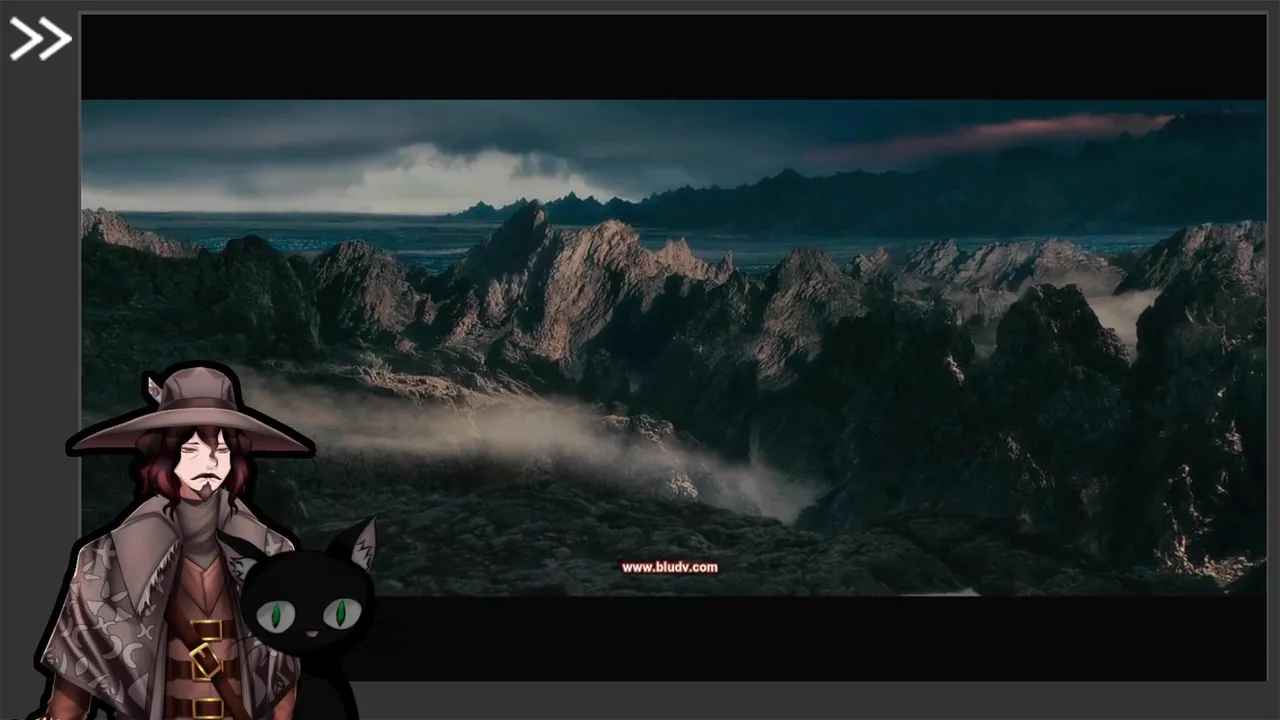Click the mountain landscape video frame
The width and height of the screenshot is (1280, 720).
(673, 347)
